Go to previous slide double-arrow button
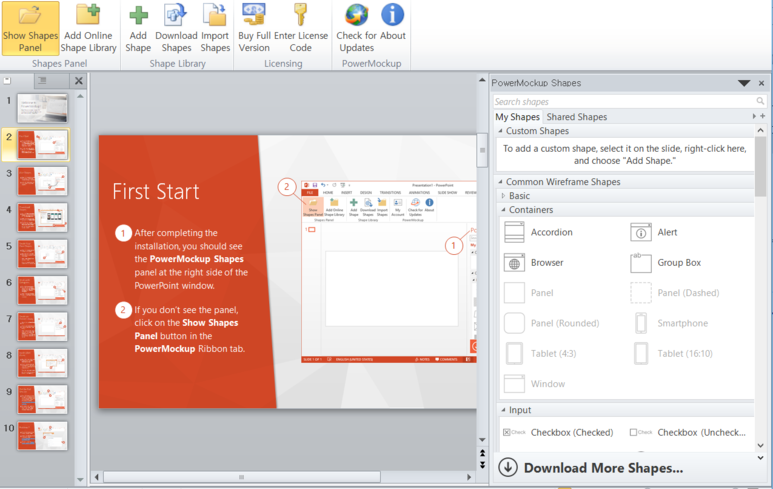This screenshot has height=489, width=773. pyautogui.click(x=482, y=453)
